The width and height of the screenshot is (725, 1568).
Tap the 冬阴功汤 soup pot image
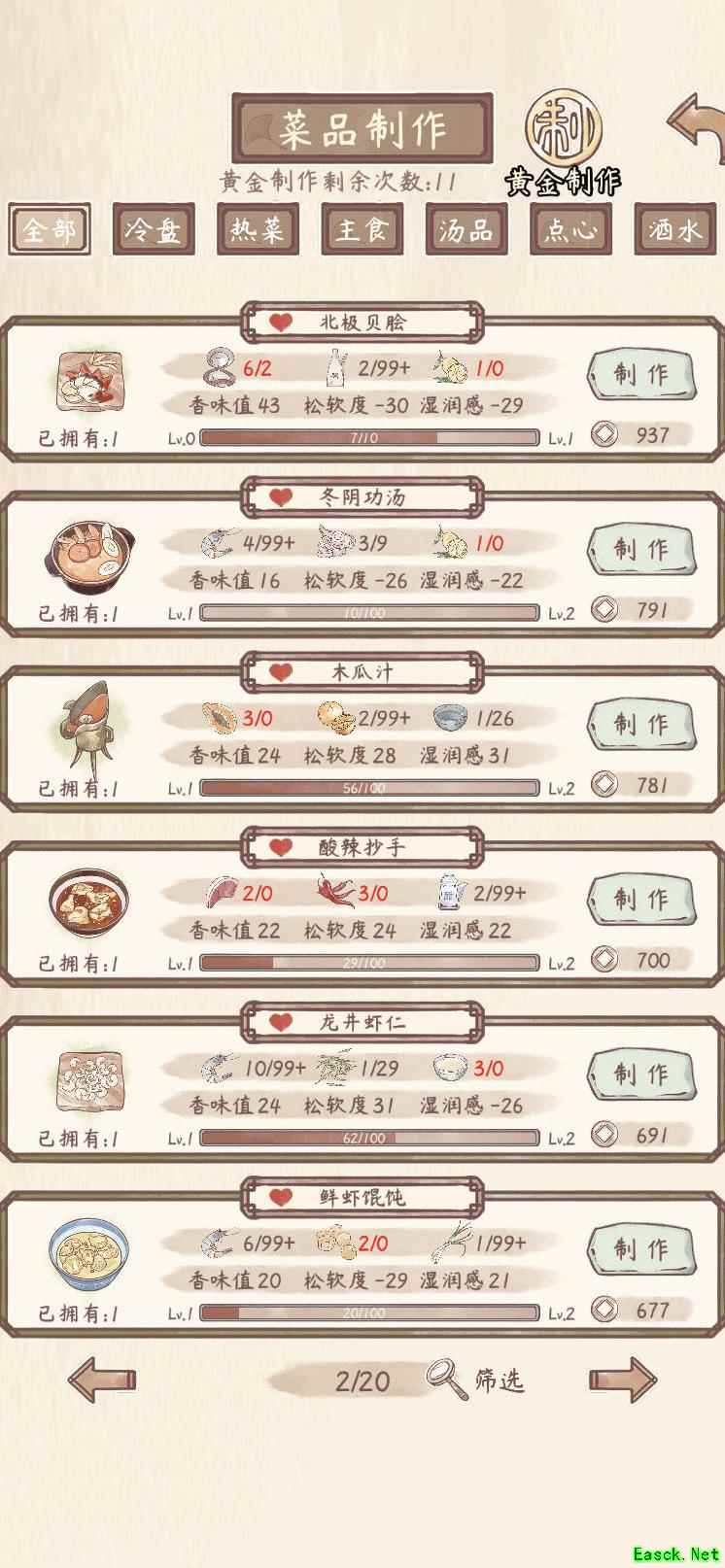pyautogui.click(x=84, y=554)
